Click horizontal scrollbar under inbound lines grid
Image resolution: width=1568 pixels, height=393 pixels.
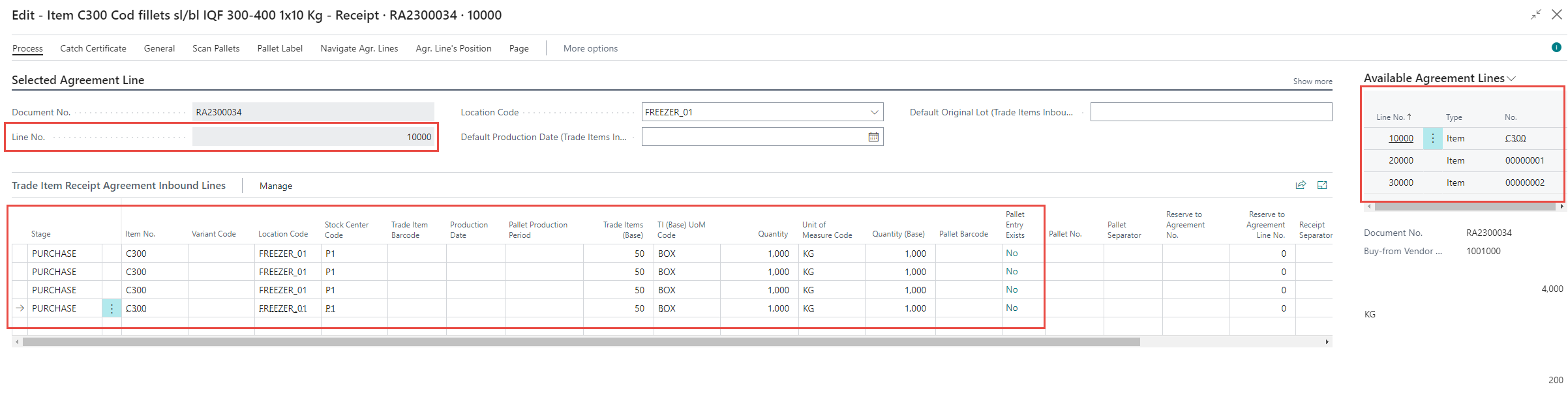click(x=580, y=342)
